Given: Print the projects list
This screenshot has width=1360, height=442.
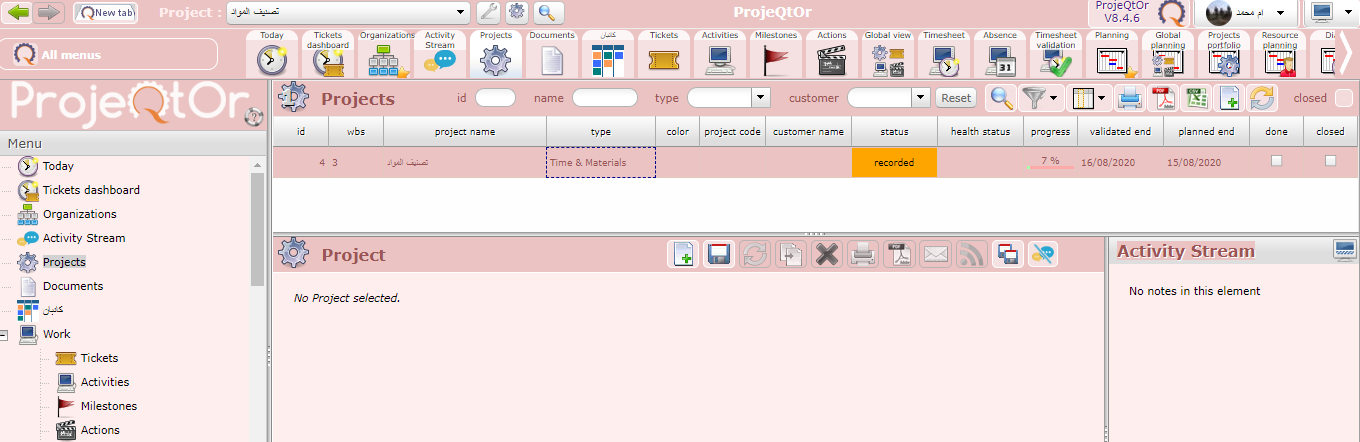Looking at the screenshot, I should (1129, 98).
